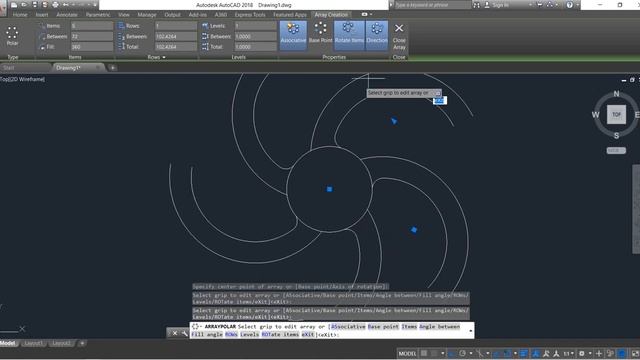Expand command history arrow
Image resolution: width=640 pixels, height=360 pixels.
tap(471, 331)
